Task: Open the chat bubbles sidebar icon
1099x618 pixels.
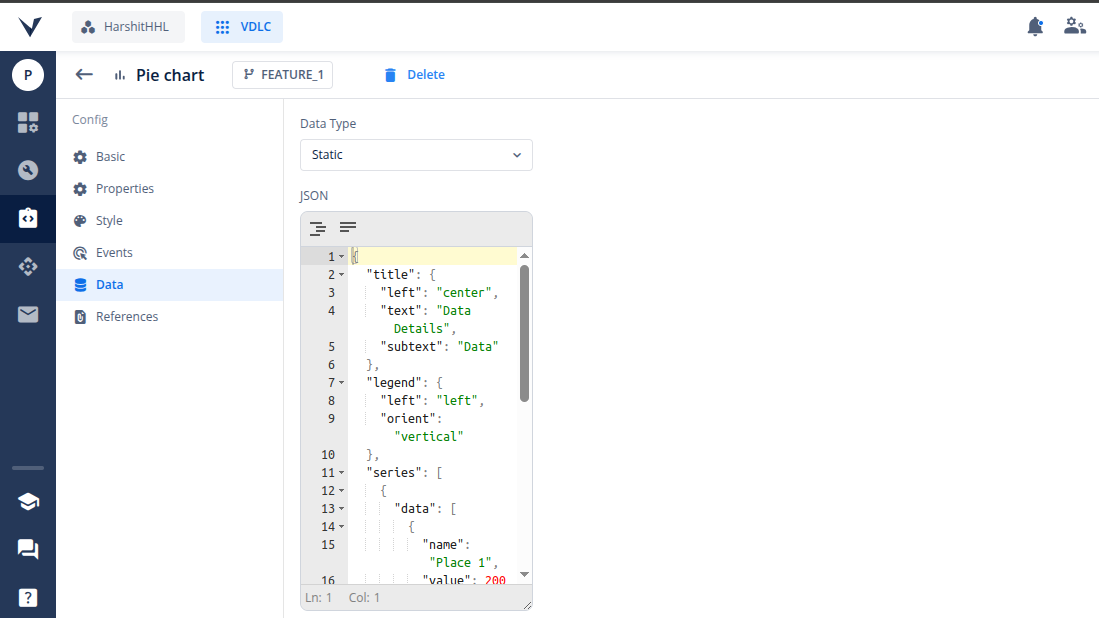Action: [28, 549]
